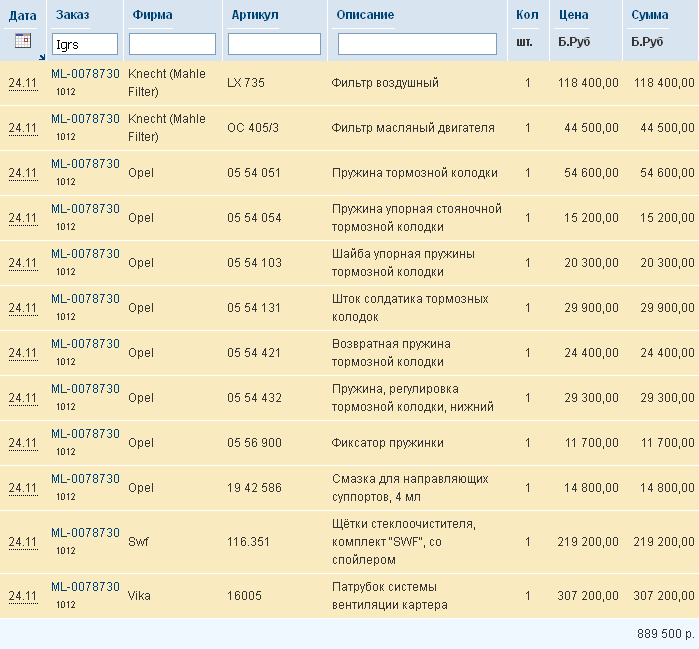Screen dimensions: 699x649
Task: Click price 219 200,00 in Цена column
Action: (x=588, y=542)
